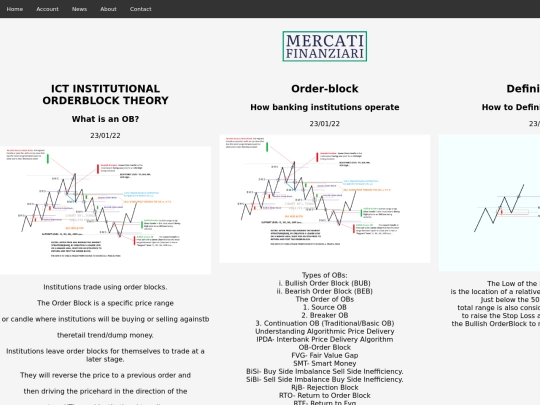540x405 pixels.
Task: Select 'theretail trend/dump money.' text
Action: pos(105,335)
